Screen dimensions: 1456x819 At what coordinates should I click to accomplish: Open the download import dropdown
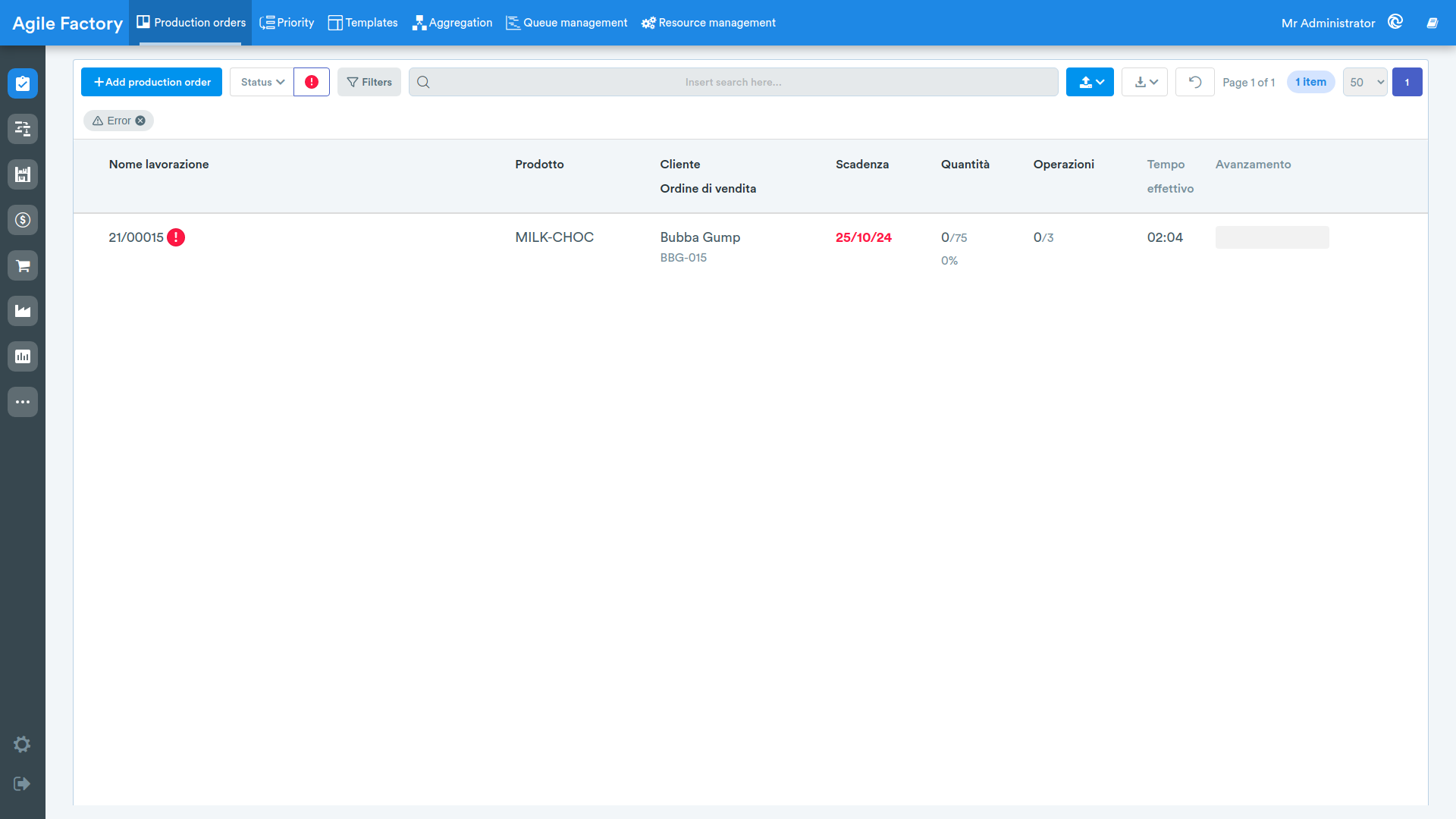coord(1145,82)
